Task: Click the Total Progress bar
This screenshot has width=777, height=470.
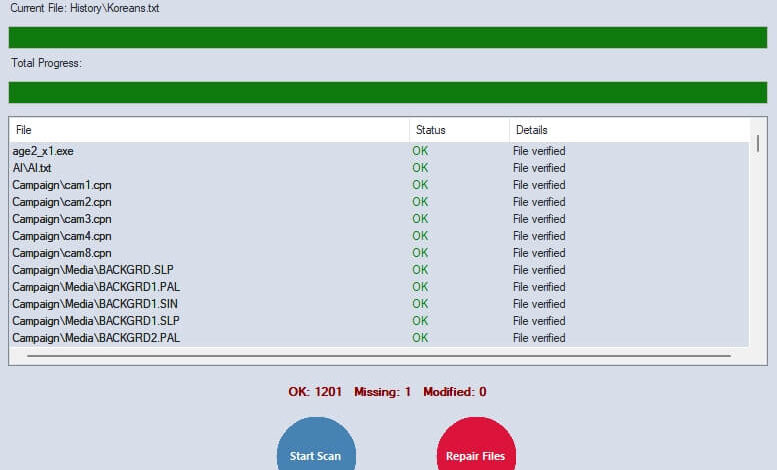Action: pyautogui.click(x=388, y=92)
